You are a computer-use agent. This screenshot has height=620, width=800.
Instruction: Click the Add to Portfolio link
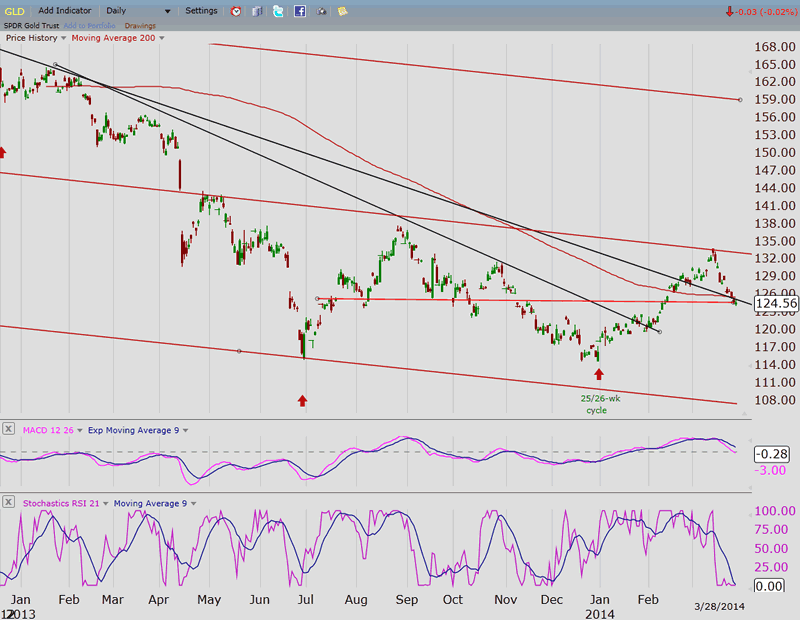(91, 25)
